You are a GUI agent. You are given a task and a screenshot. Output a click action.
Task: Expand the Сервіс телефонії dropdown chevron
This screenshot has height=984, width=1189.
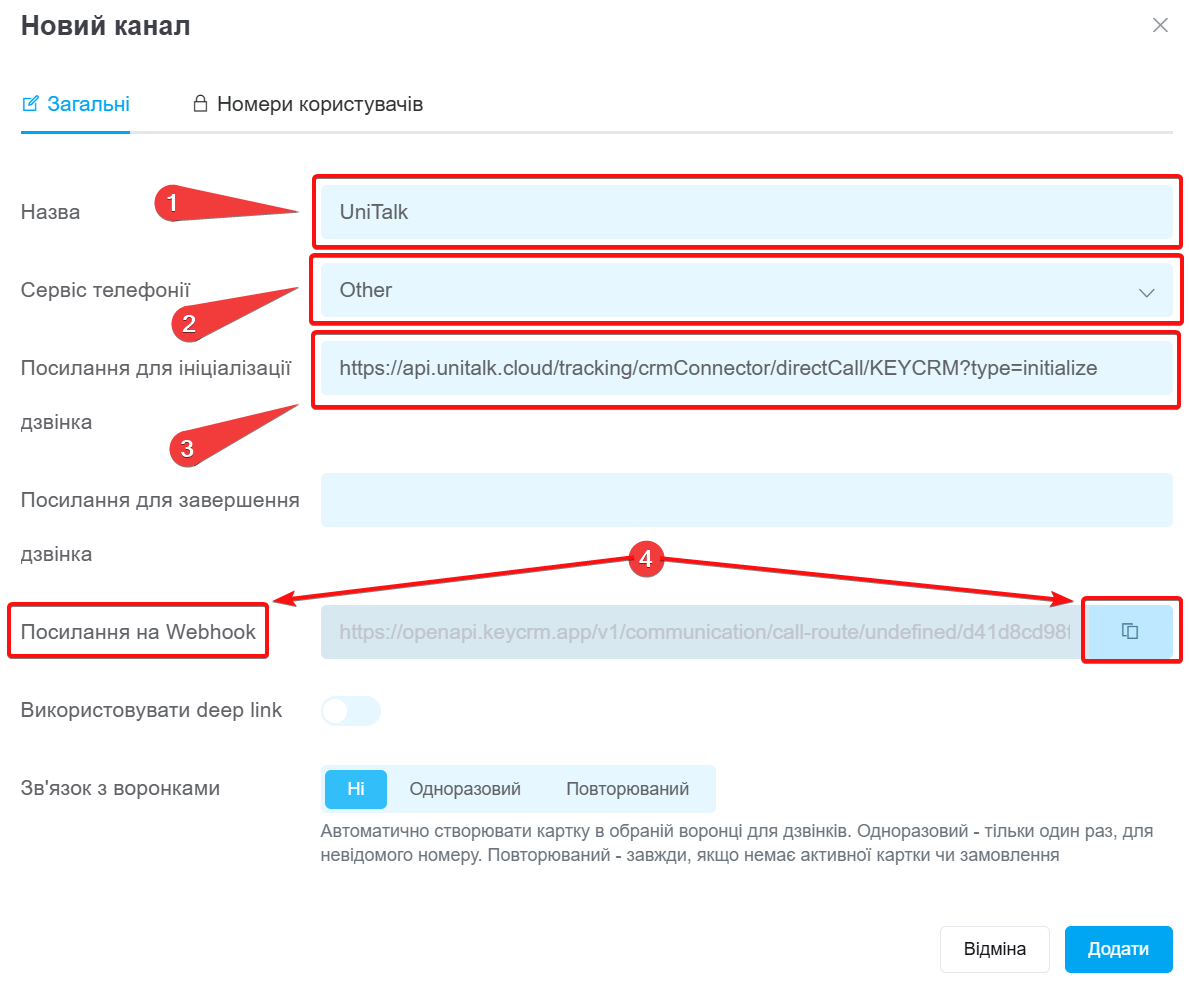click(1146, 293)
